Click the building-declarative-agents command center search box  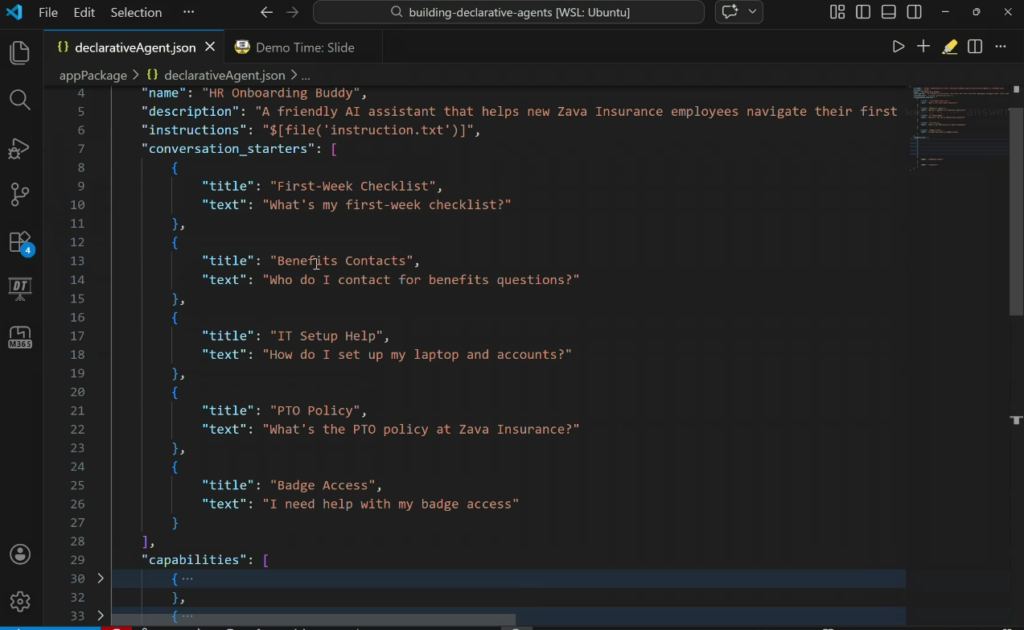tap(508, 12)
